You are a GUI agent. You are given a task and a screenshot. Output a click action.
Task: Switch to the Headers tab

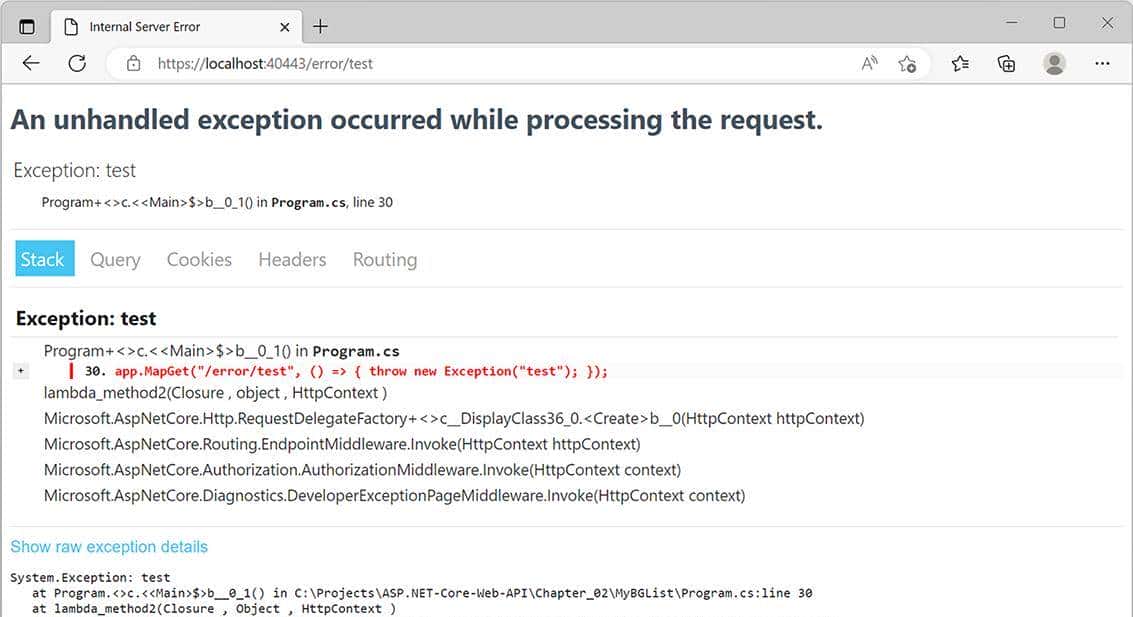291,259
